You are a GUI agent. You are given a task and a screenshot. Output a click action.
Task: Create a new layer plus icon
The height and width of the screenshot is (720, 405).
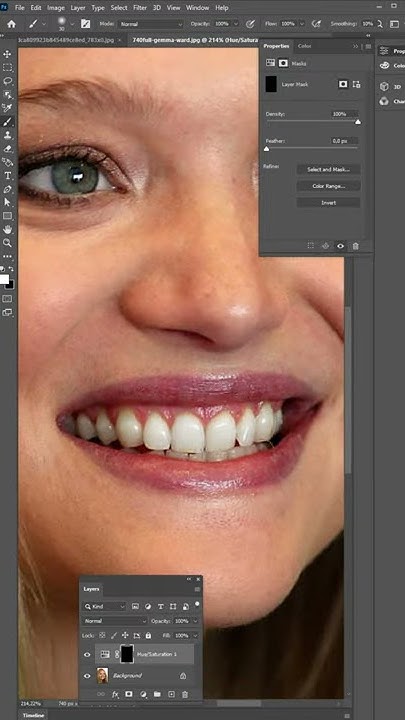point(171,694)
